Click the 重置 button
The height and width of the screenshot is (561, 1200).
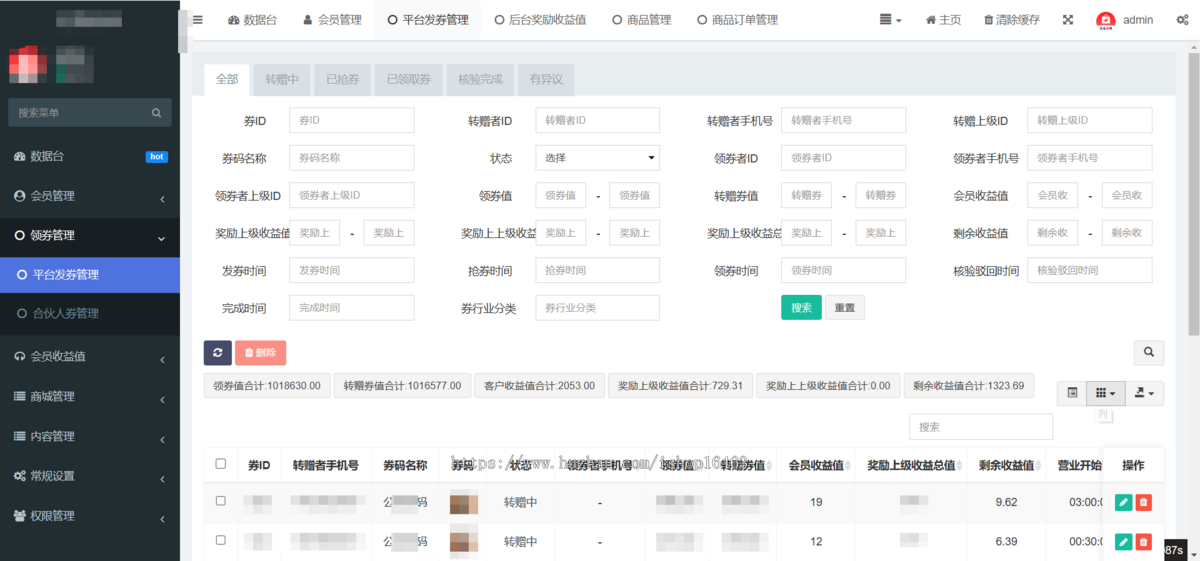[845, 308]
